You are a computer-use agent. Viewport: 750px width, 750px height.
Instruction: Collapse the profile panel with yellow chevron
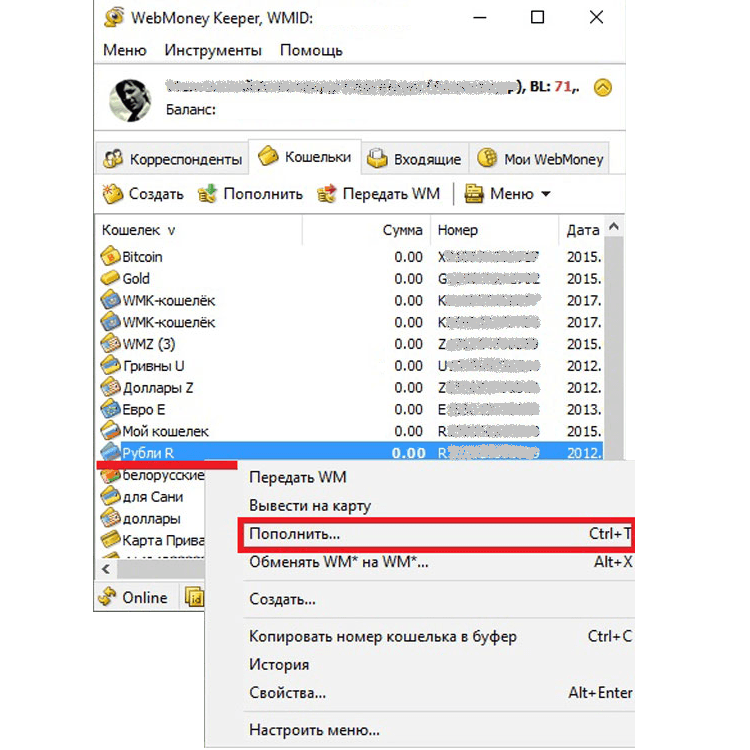(603, 88)
